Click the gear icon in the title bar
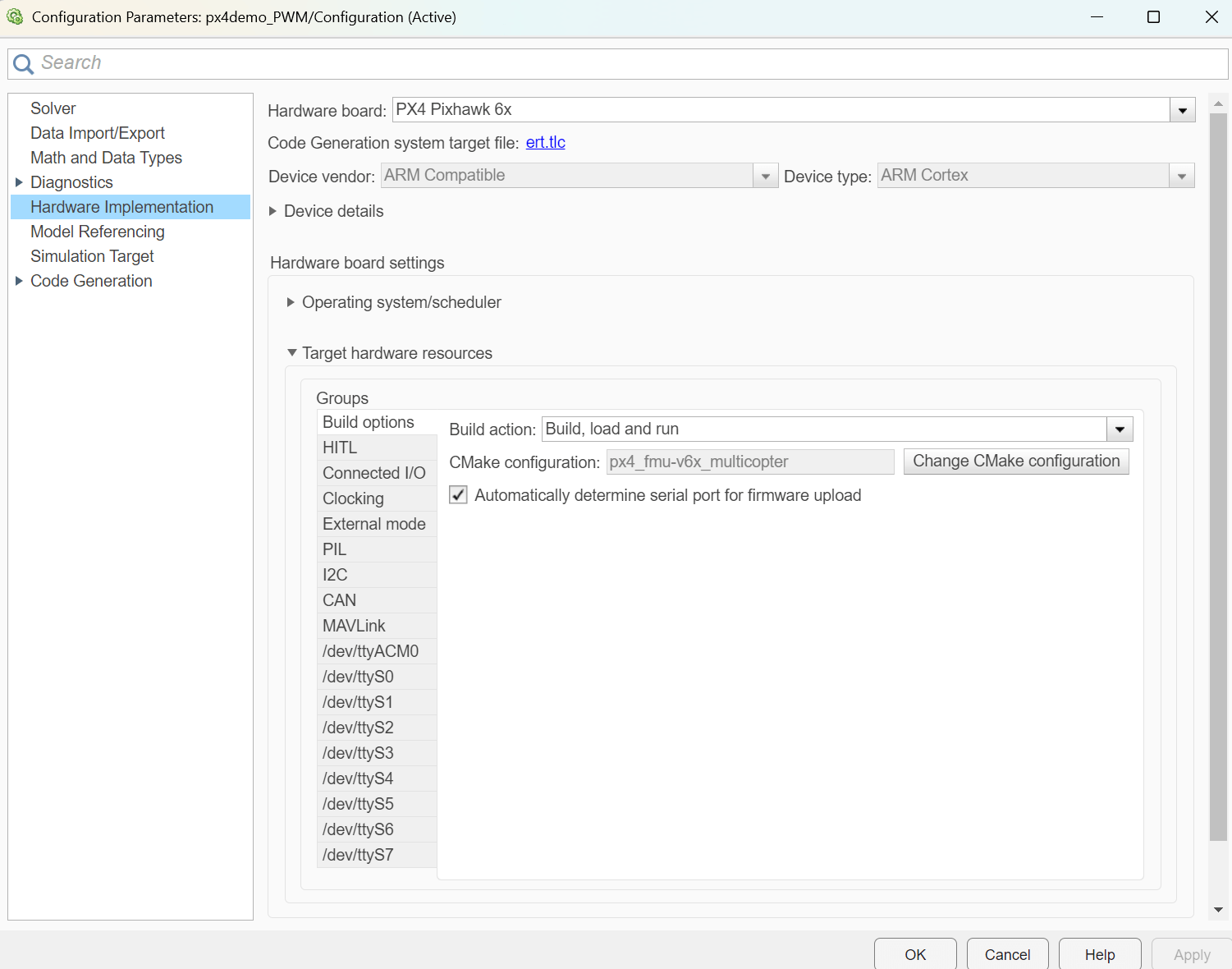Screen dimensions: 1232x969 click(15, 16)
